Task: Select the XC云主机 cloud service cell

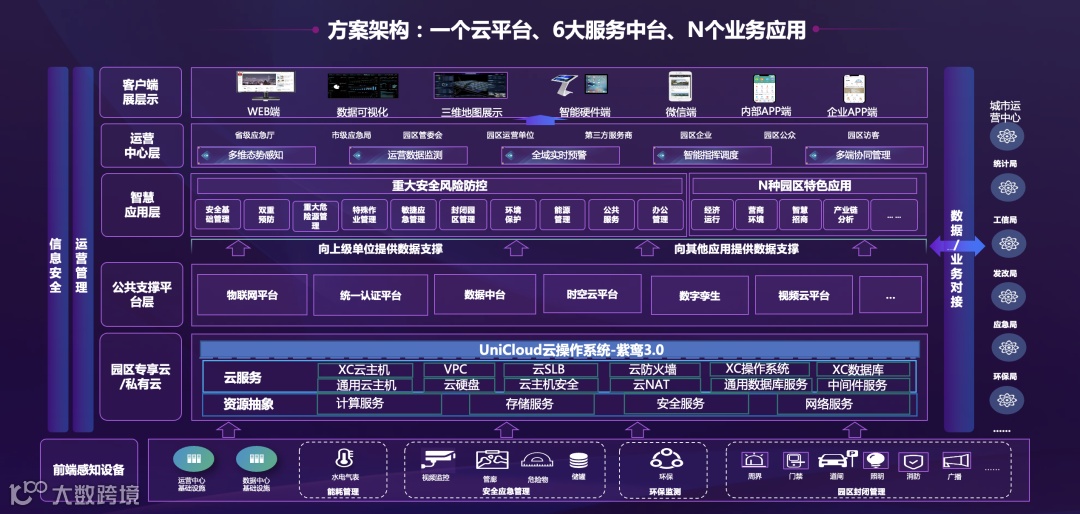Action: tap(365, 370)
